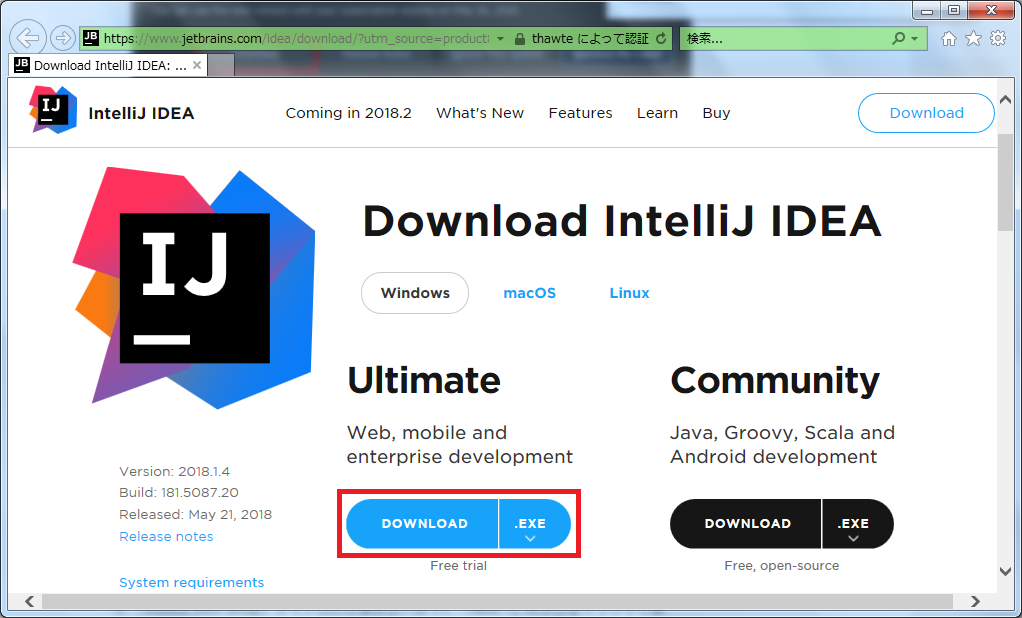The width and height of the screenshot is (1022, 618).
Task: Refresh the page with reload icon
Action: [x=661, y=38]
